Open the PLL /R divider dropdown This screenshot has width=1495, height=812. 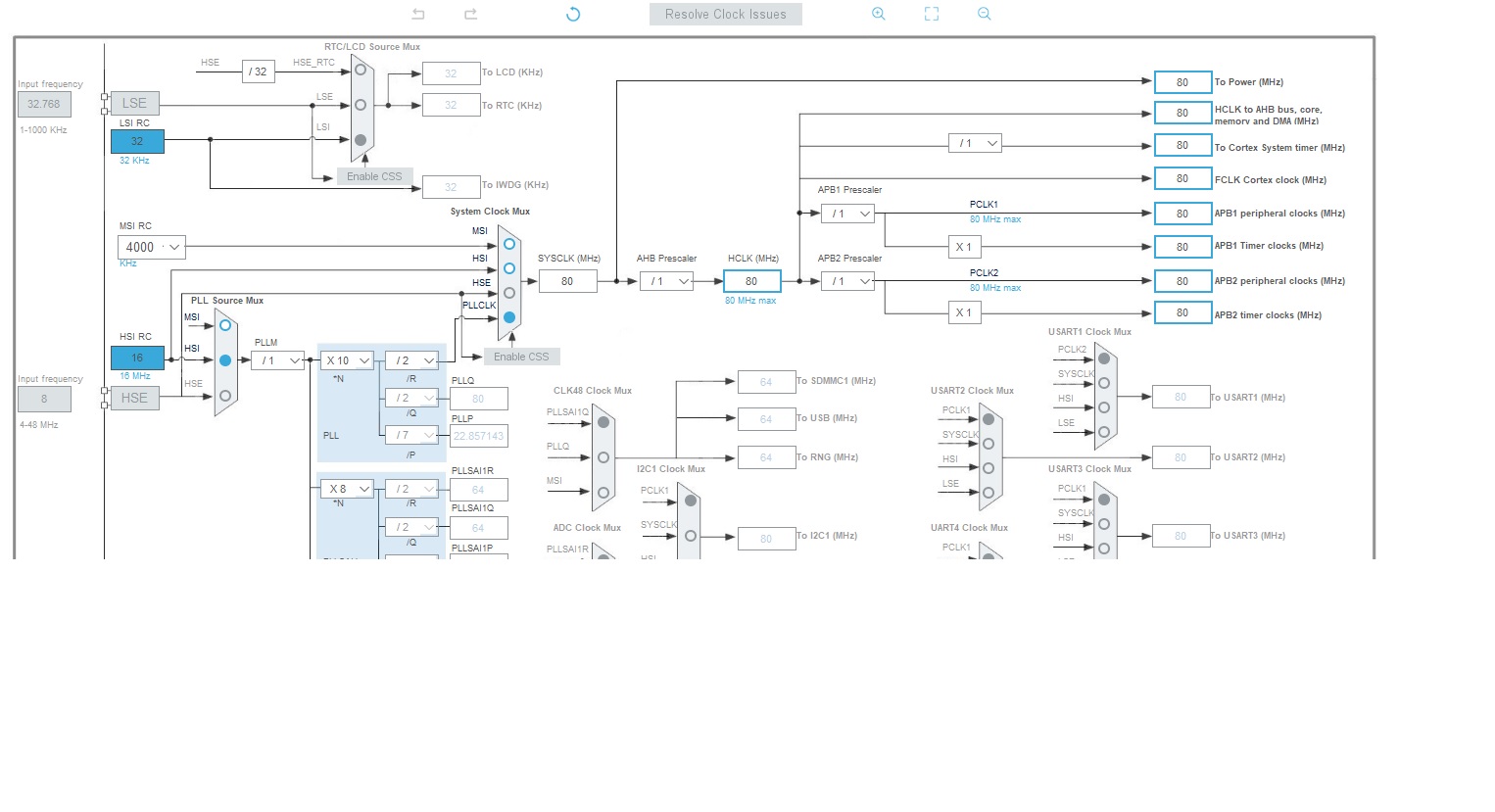pyautogui.click(x=411, y=360)
